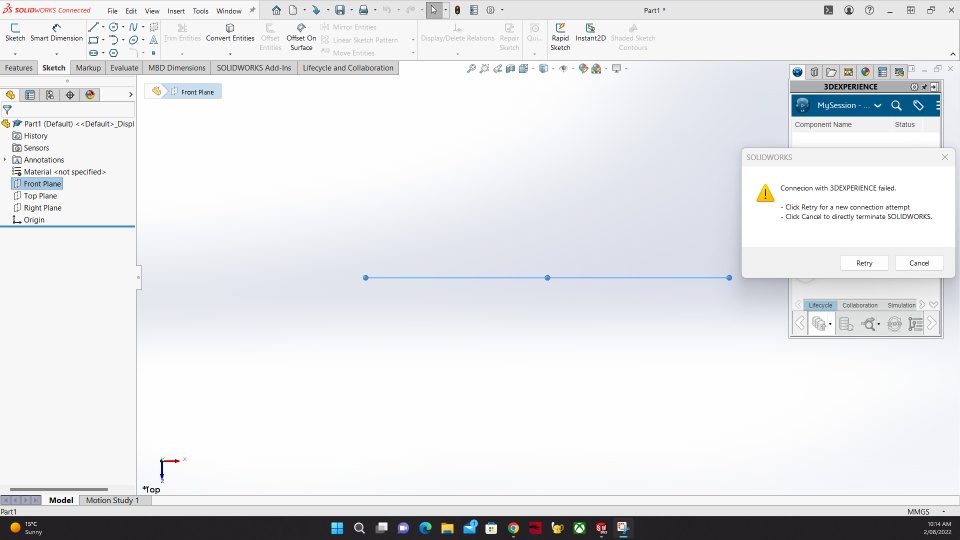
Task: Select Front Plane in feature tree
Action: point(37,184)
